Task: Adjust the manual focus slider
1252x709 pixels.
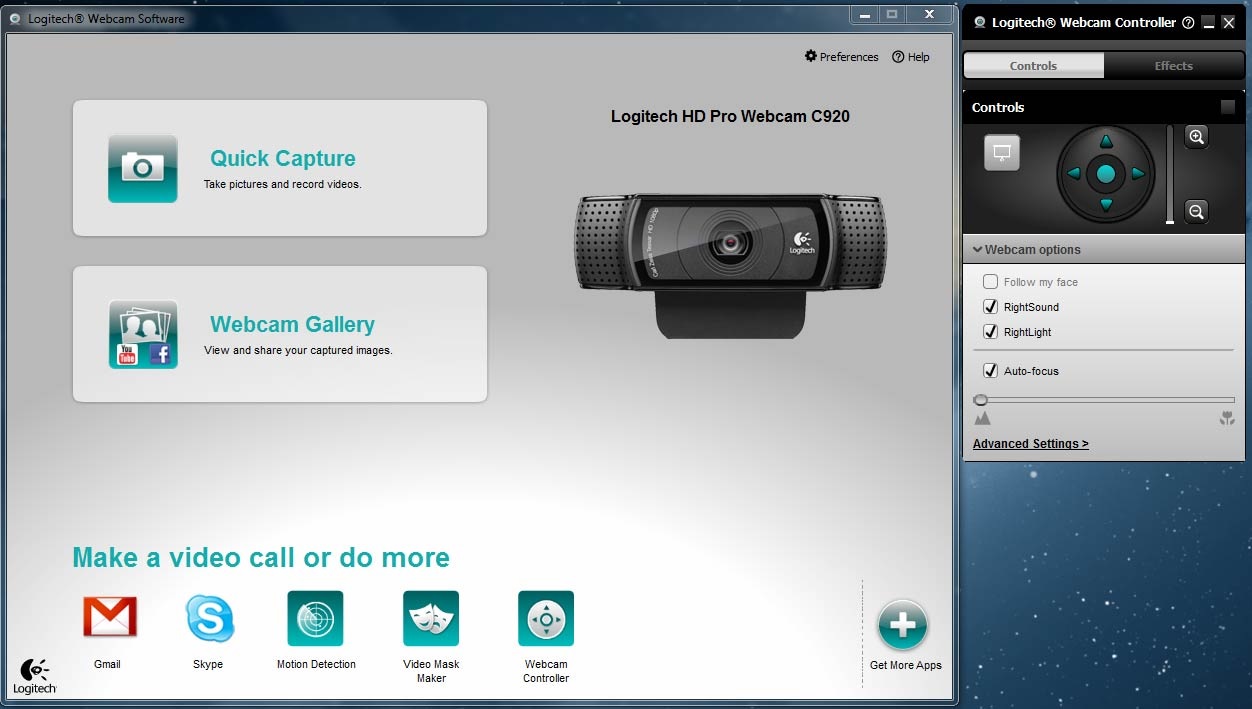Action: pyautogui.click(x=980, y=399)
